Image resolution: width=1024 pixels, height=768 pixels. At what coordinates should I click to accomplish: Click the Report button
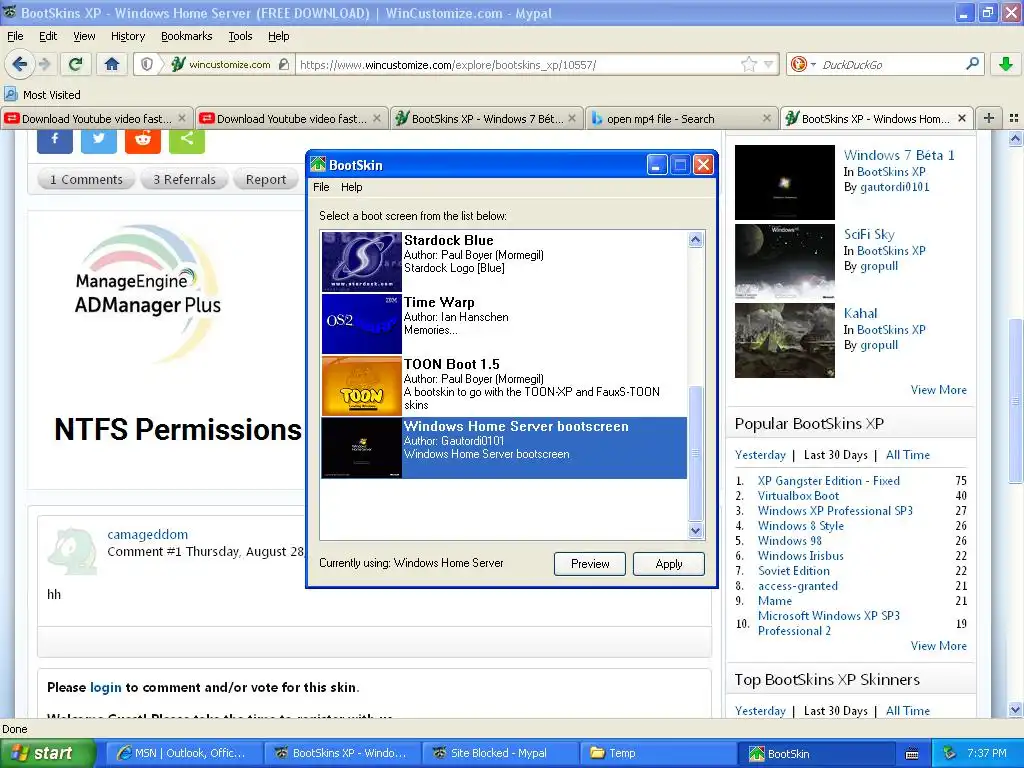[x=266, y=180]
